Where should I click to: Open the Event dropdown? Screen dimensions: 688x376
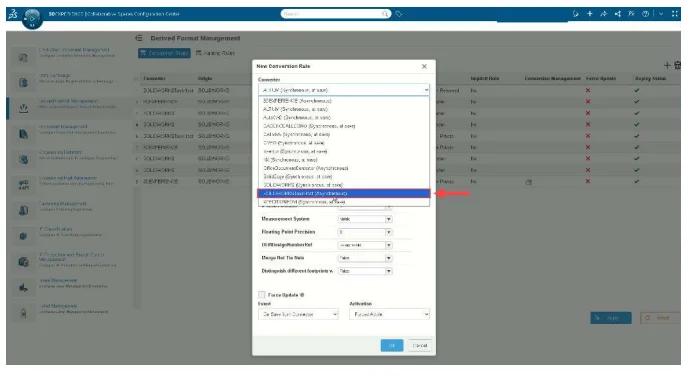pos(298,314)
